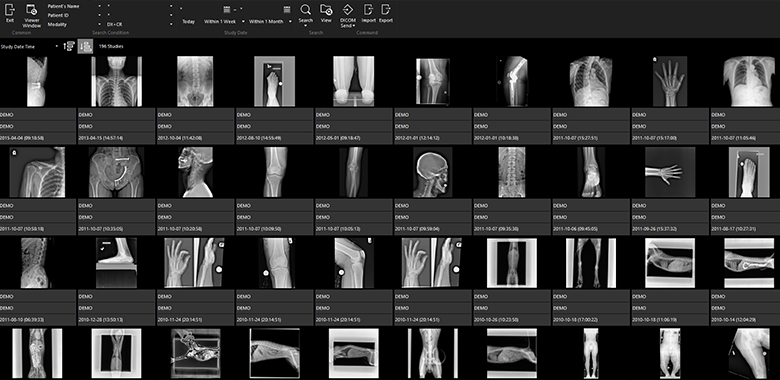Expand the Patient's Name condition dropdown

[x=99, y=6]
